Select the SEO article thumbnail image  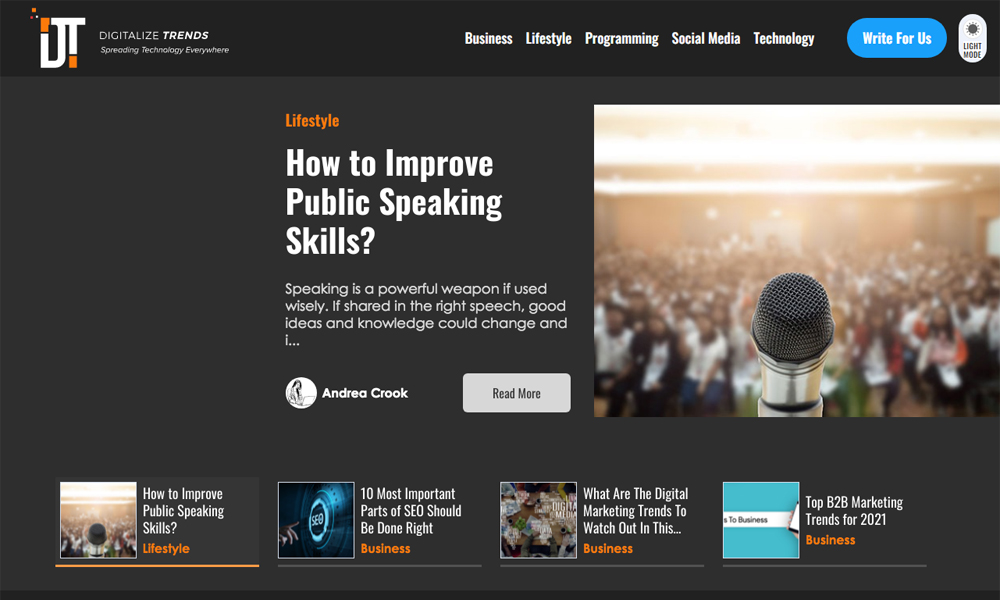click(x=316, y=520)
